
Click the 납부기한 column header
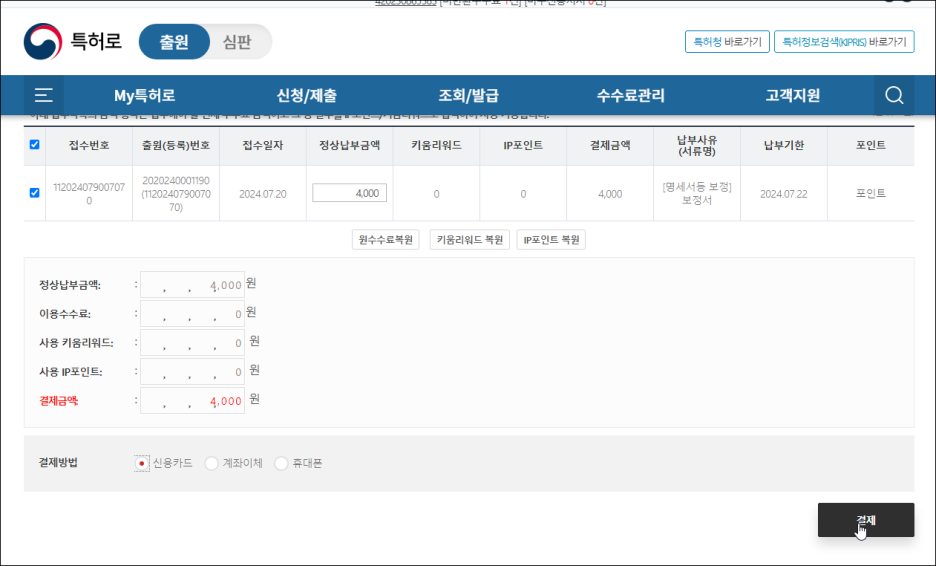pos(784,145)
